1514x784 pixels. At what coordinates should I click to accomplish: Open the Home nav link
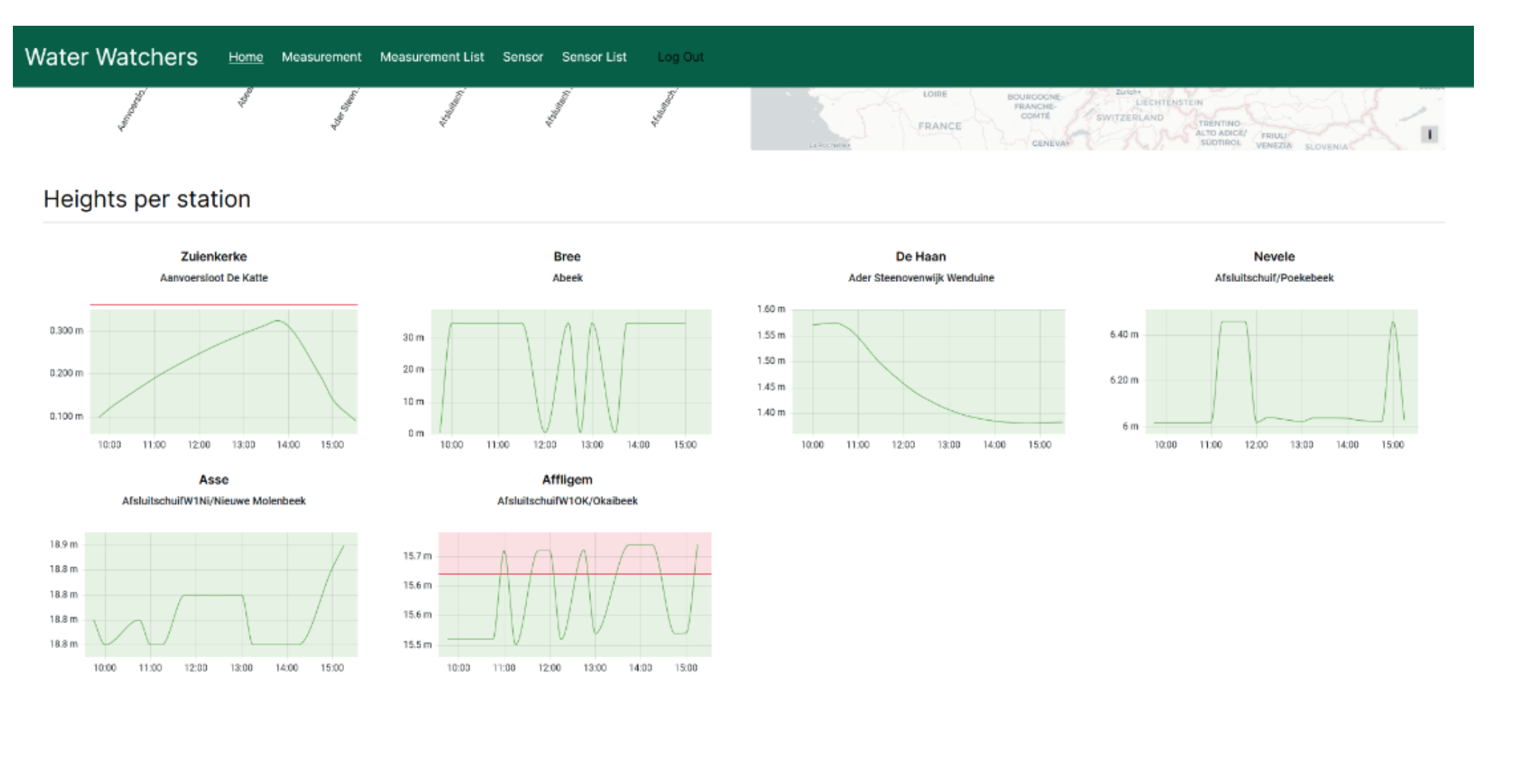245,57
